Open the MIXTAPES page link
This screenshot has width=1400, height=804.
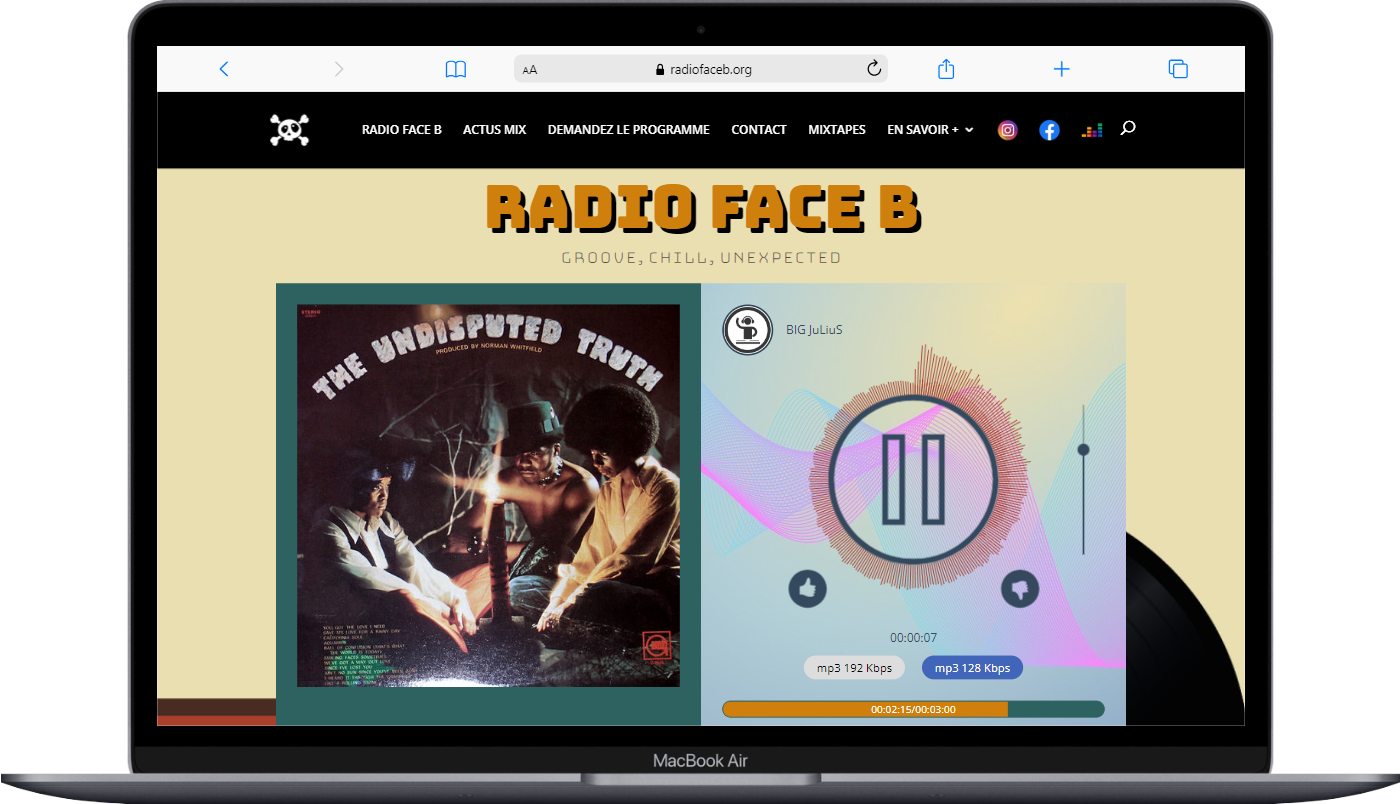837,130
